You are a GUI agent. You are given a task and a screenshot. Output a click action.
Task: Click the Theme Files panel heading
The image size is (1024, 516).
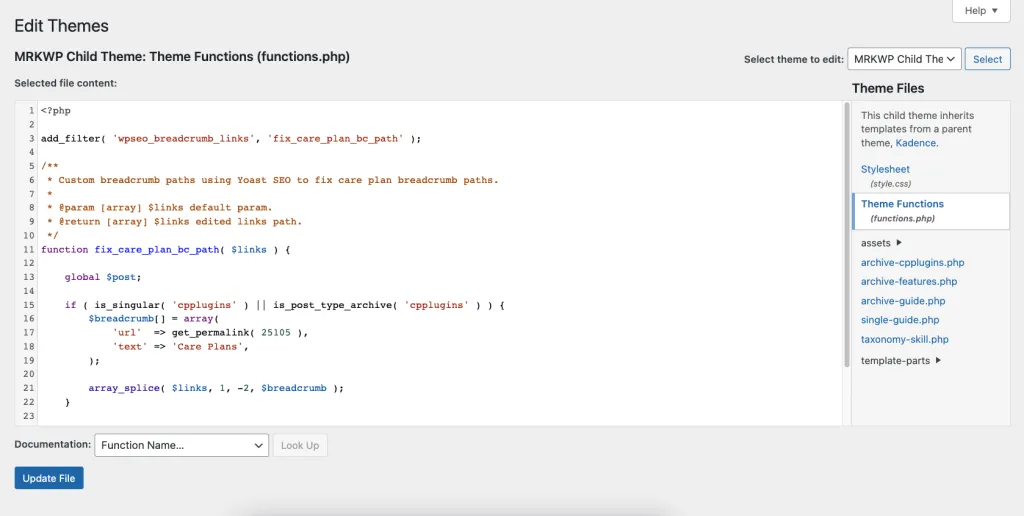click(x=888, y=88)
